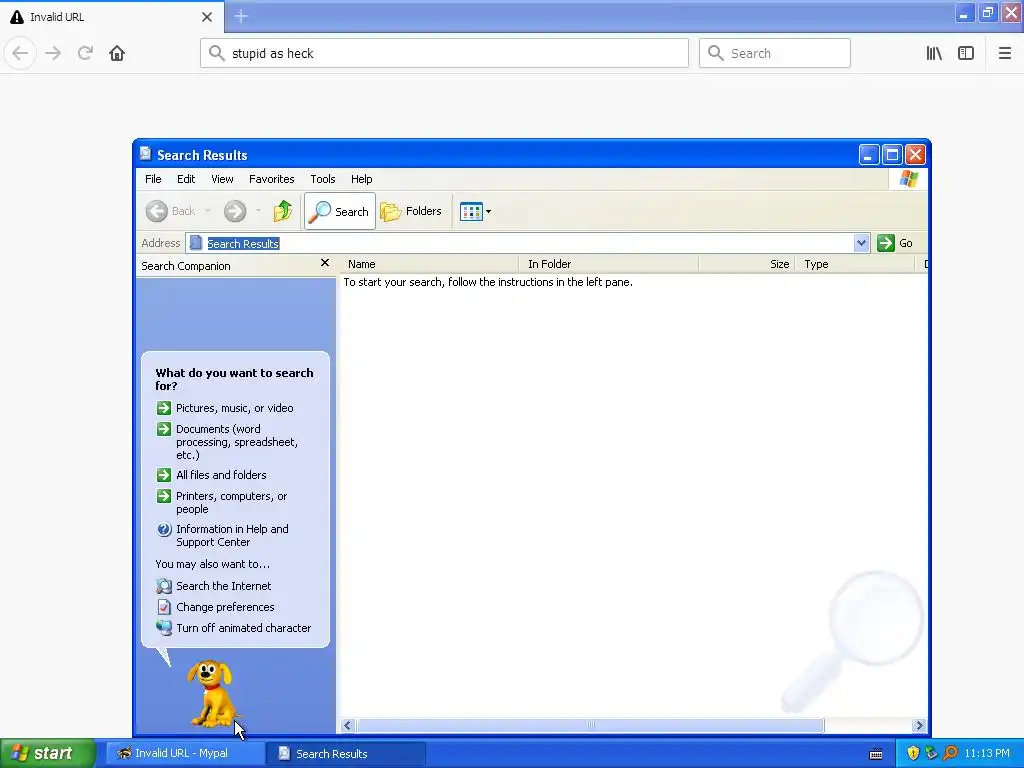Viewport: 1024px width, 768px height.
Task: Sort by the Name column header
Action: (429, 264)
